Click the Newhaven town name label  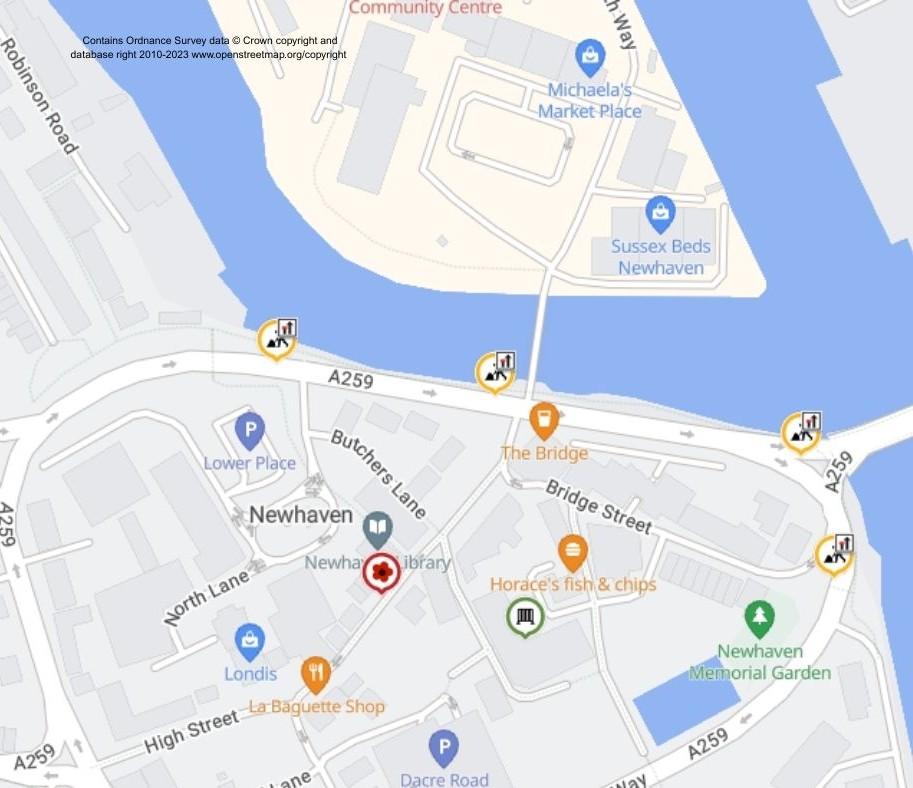pos(301,515)
